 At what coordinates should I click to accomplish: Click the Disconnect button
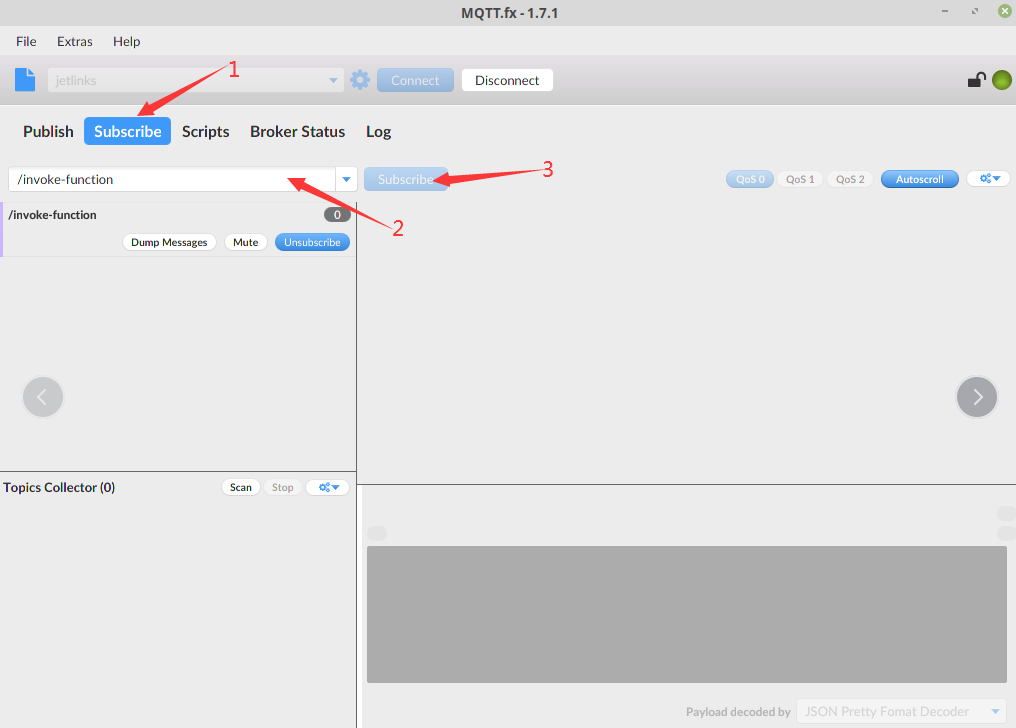507,80
